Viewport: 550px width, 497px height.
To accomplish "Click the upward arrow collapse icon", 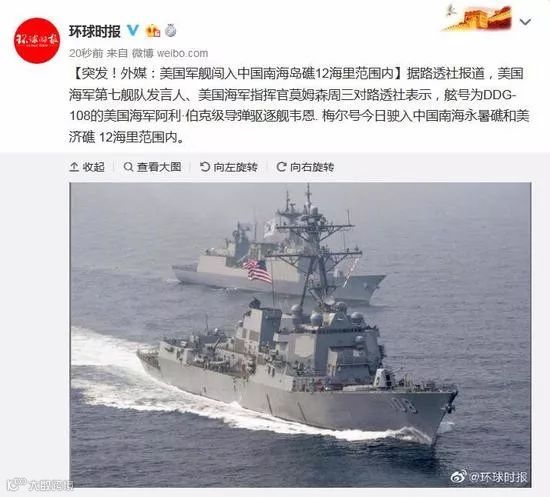I will pos(74,167).
